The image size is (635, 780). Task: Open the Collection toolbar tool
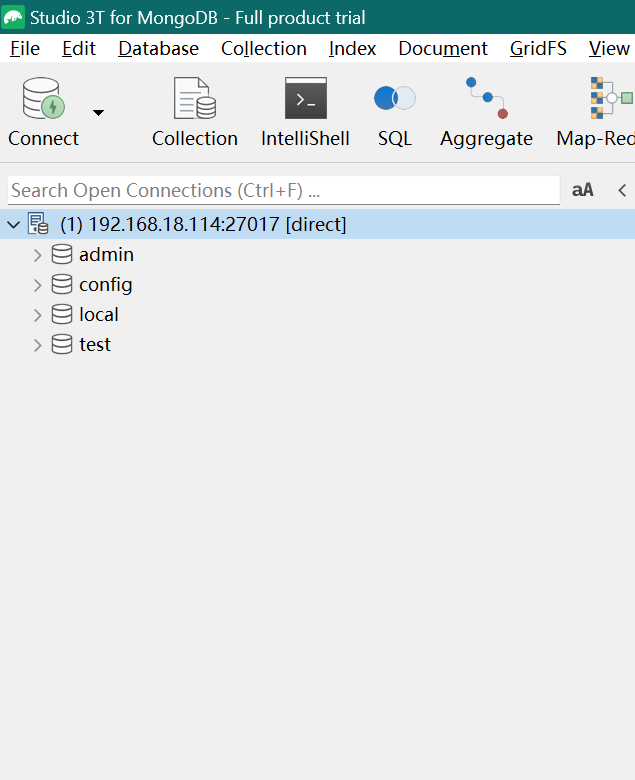[x=194, y=112]
